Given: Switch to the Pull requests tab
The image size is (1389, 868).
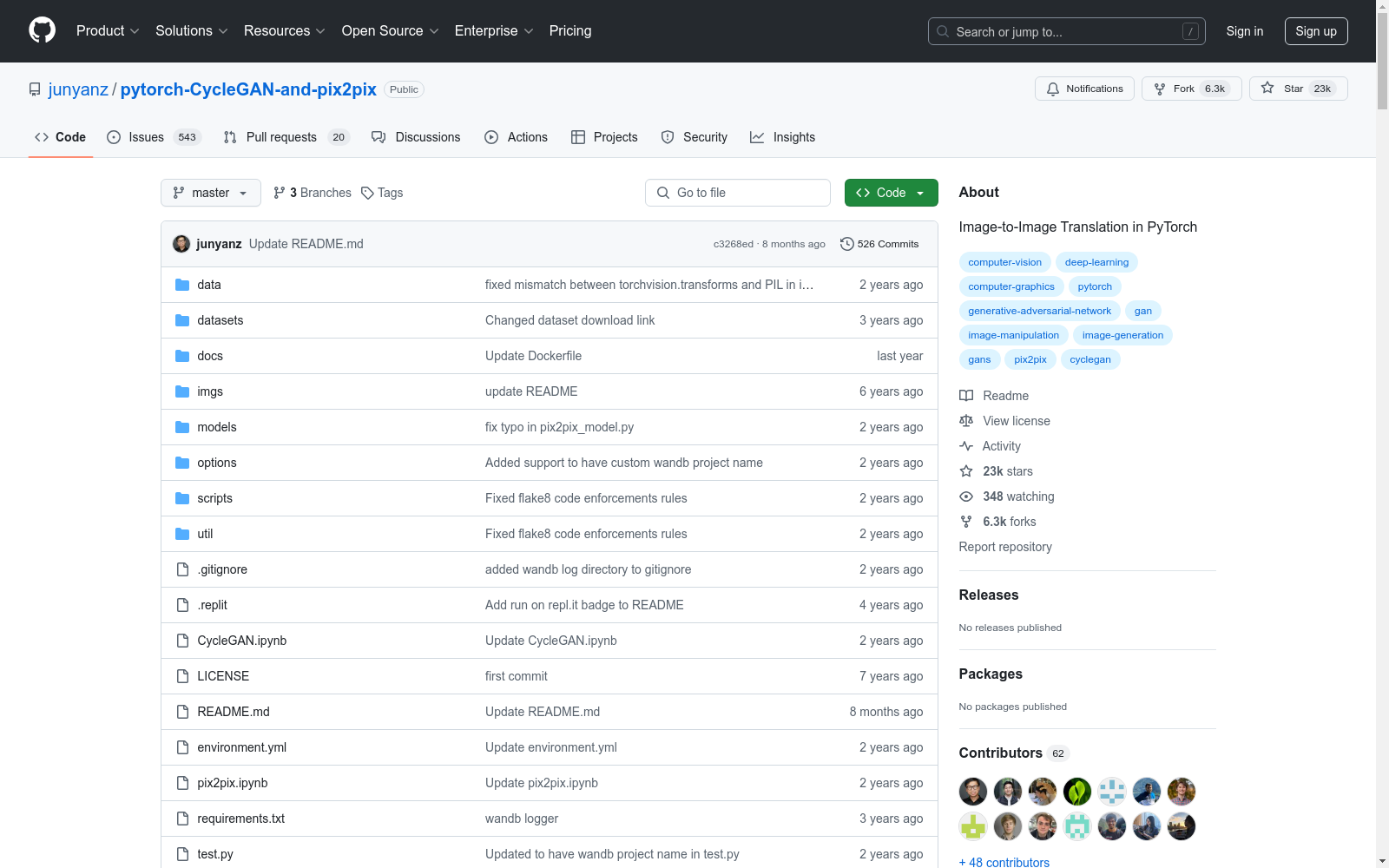Looking at the screenshot, I should tap(286, 137).
